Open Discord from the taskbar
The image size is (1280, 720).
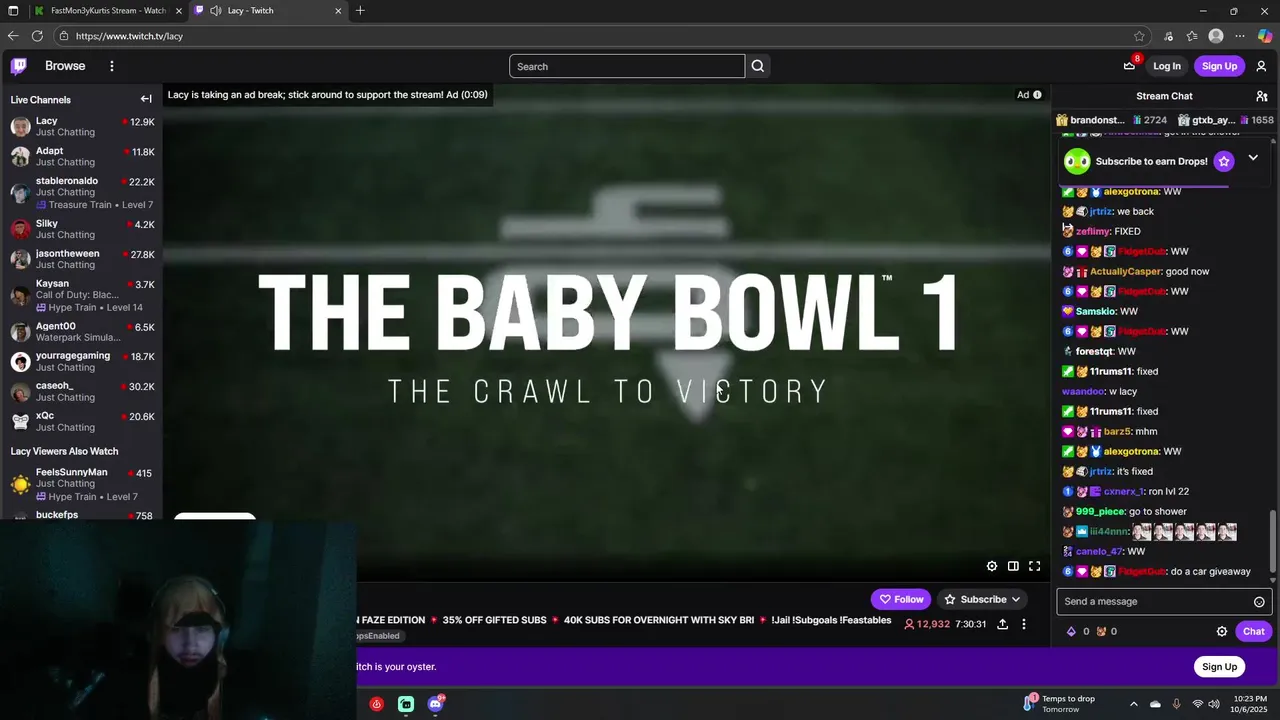click(x=436, y=704)
